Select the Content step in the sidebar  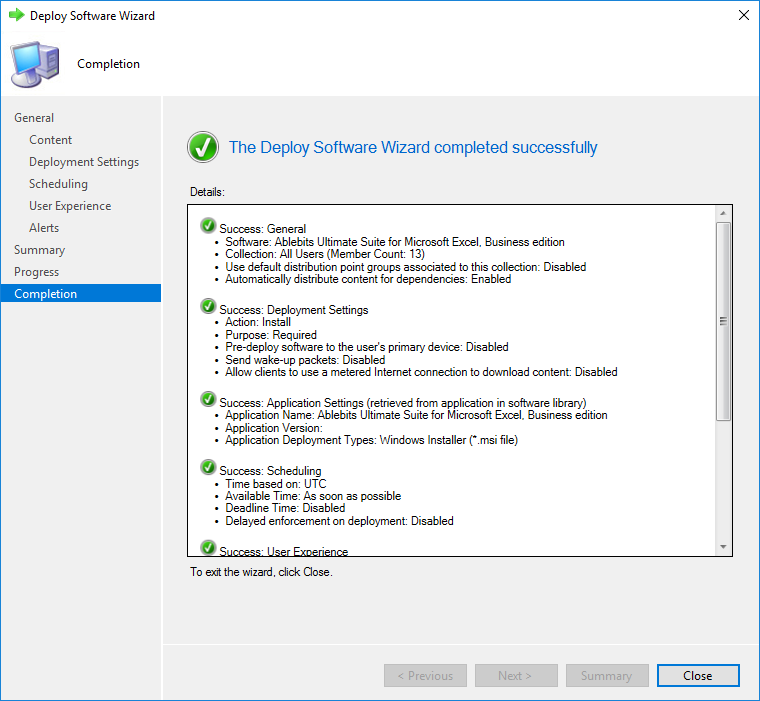50,140
